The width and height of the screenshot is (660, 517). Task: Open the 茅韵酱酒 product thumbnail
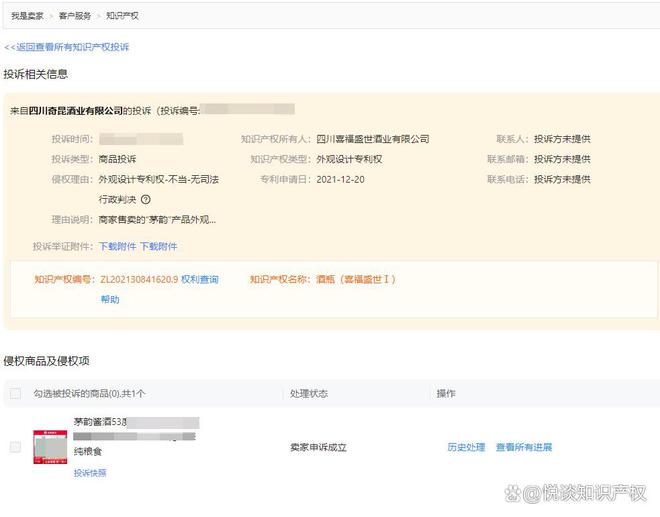click(50, 447)
